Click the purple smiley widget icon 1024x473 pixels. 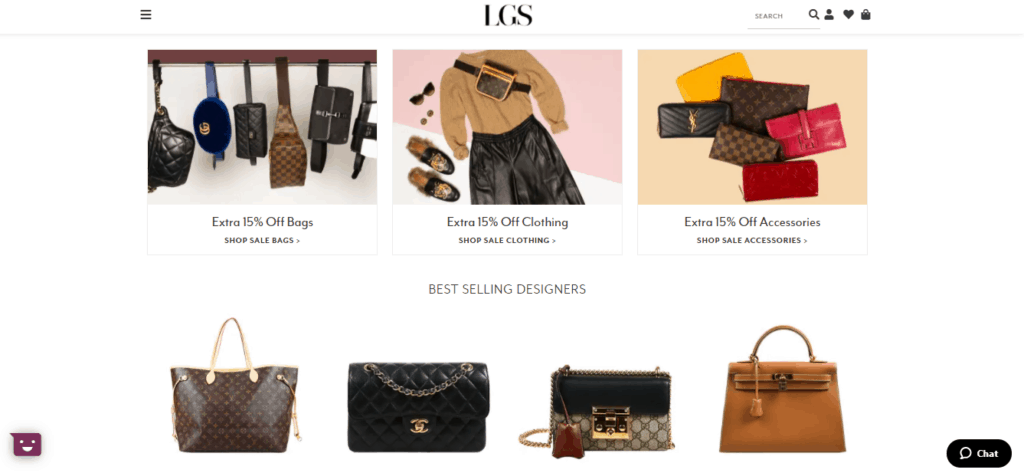[x=26, y=444]
